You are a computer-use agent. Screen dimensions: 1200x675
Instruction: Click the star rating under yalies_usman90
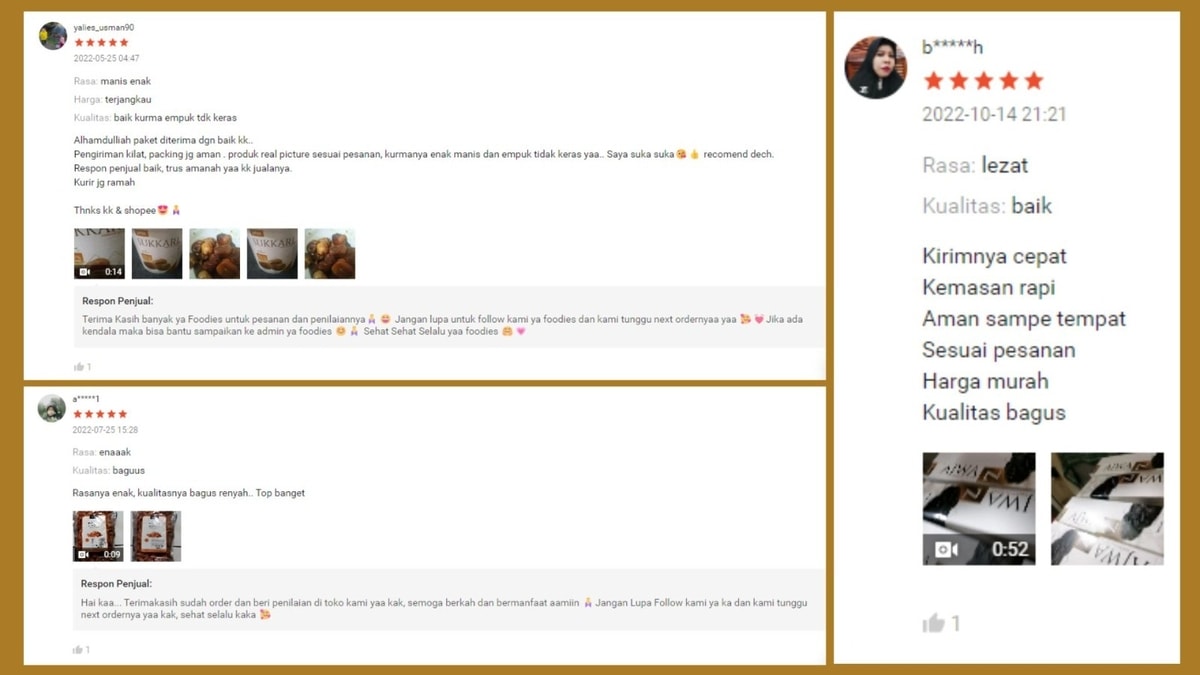pyautogui.click(x=101, y=43)
